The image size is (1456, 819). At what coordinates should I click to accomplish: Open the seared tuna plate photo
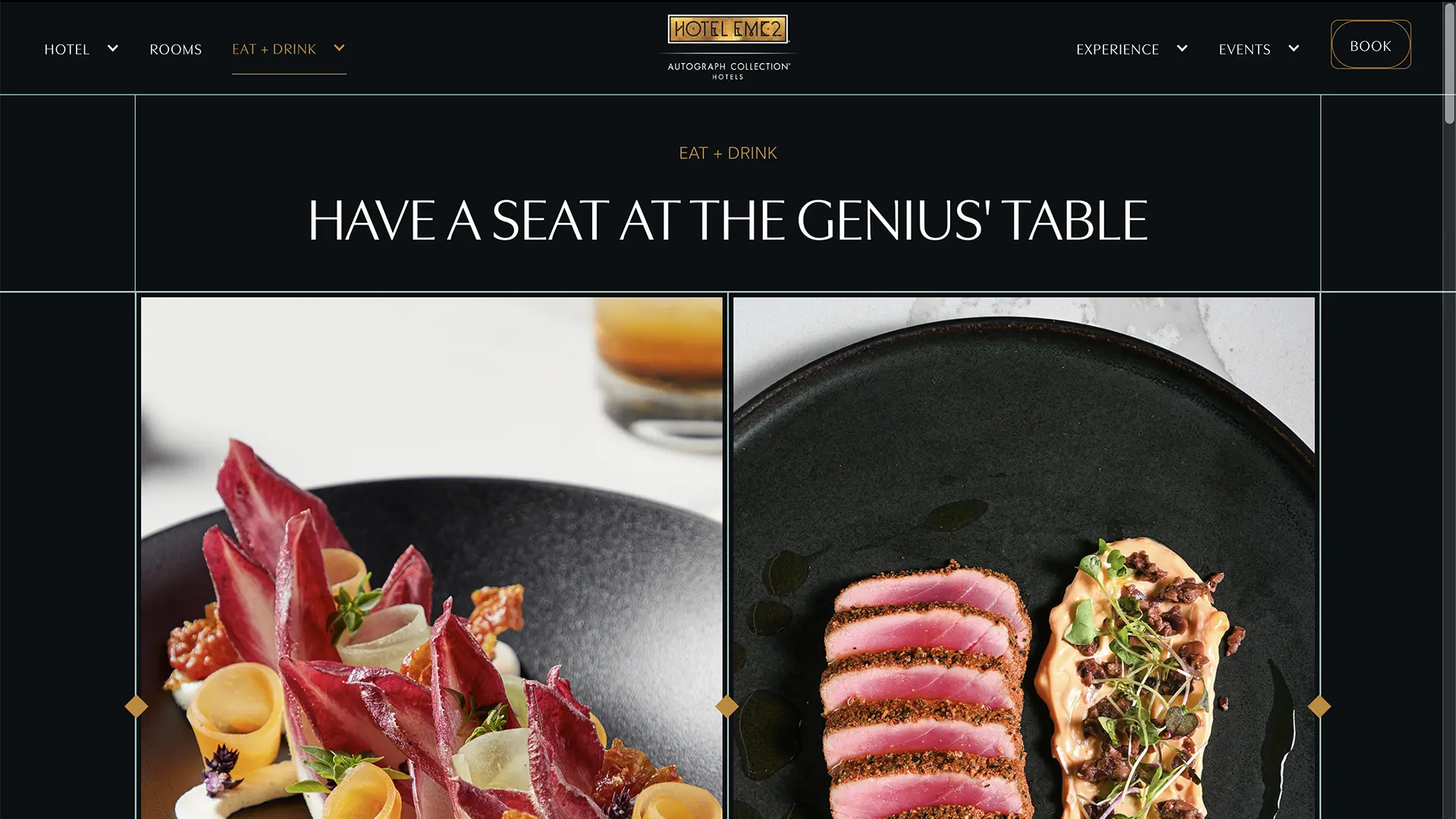pos(1024,558)
